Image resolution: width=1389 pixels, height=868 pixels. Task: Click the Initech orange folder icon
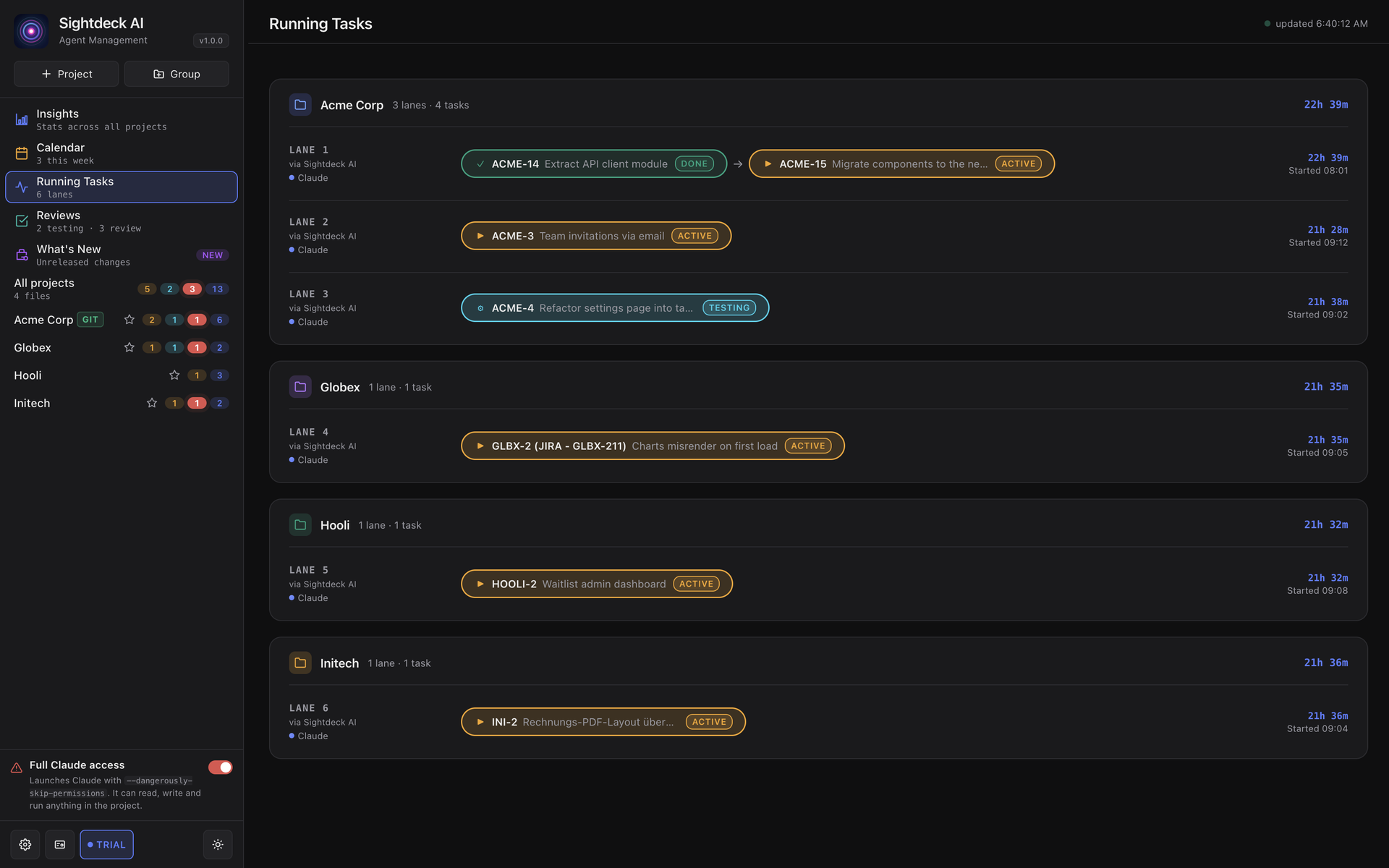point(300,663)
